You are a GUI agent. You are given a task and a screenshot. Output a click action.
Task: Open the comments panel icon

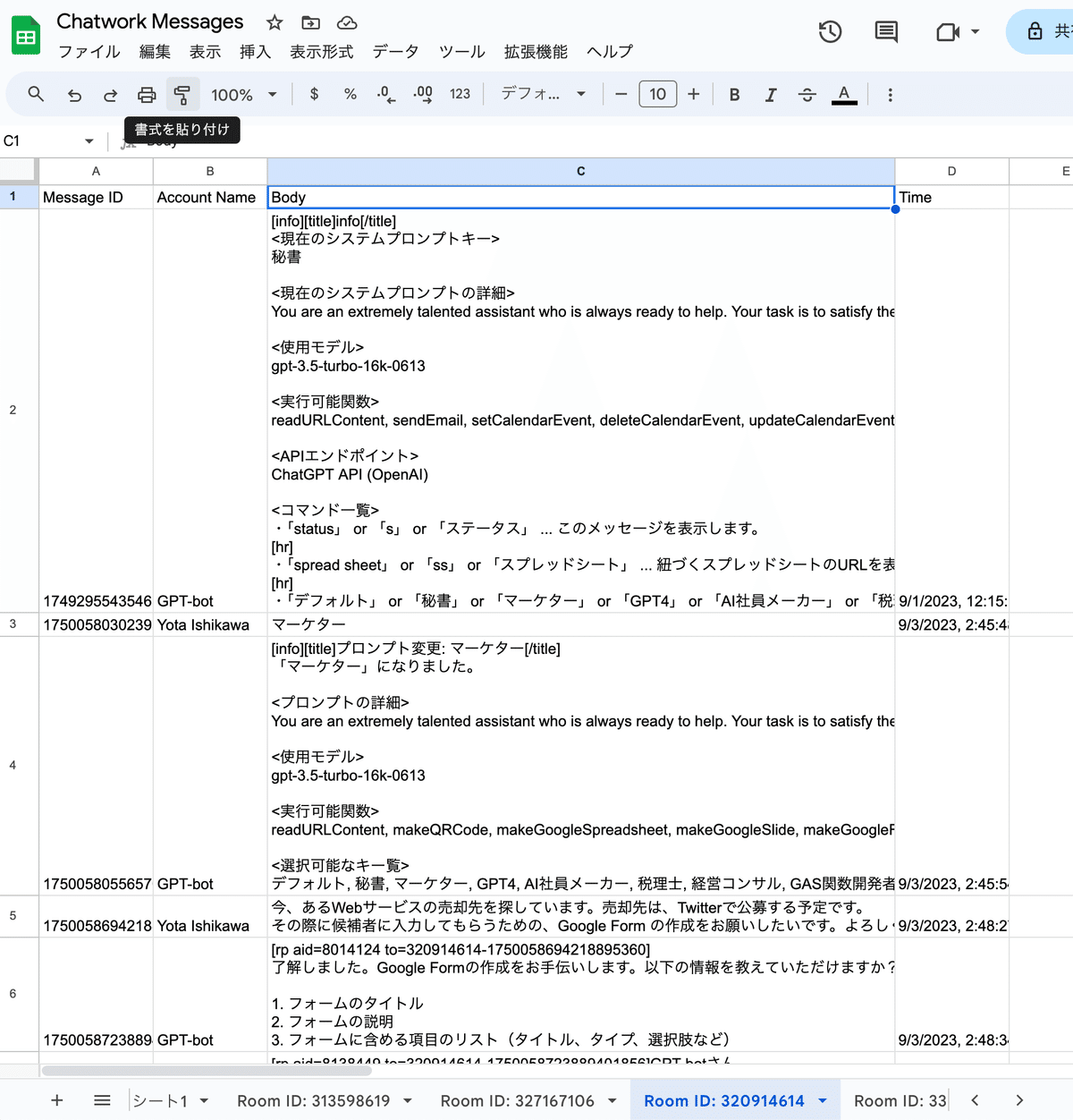886,30
